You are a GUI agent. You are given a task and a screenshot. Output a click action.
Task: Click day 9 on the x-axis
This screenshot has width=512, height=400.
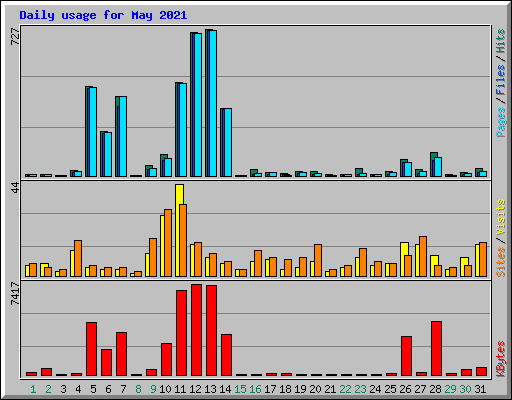pos(153,389)
